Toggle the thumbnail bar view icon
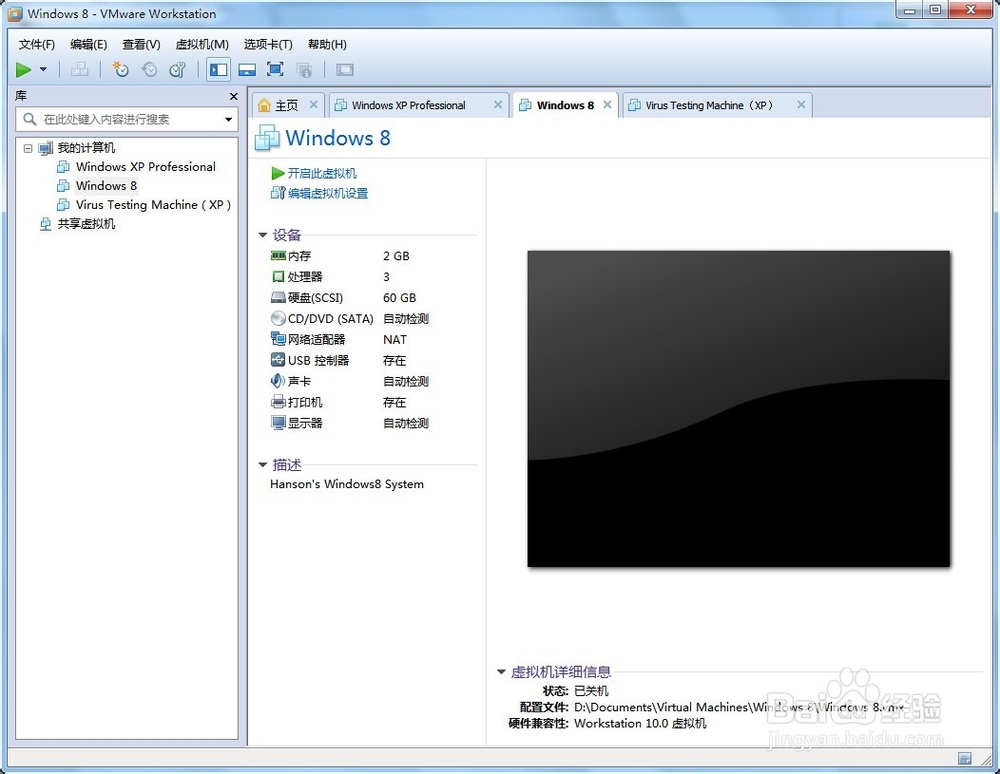This screenshot has width=1000, height=774. [247, 69]
